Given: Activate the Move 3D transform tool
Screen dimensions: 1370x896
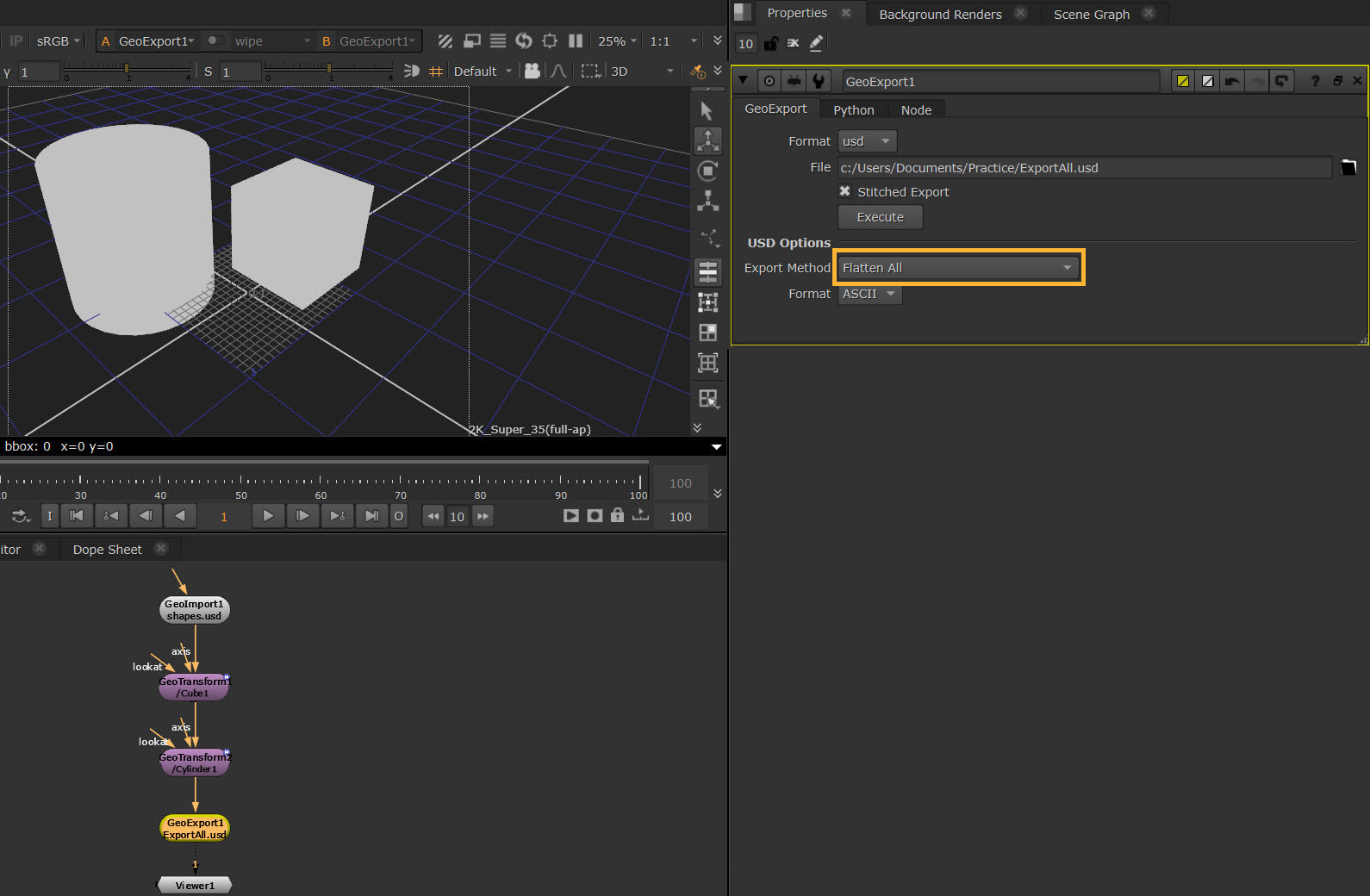Looking at the screenshot, I should coord(707,140).
